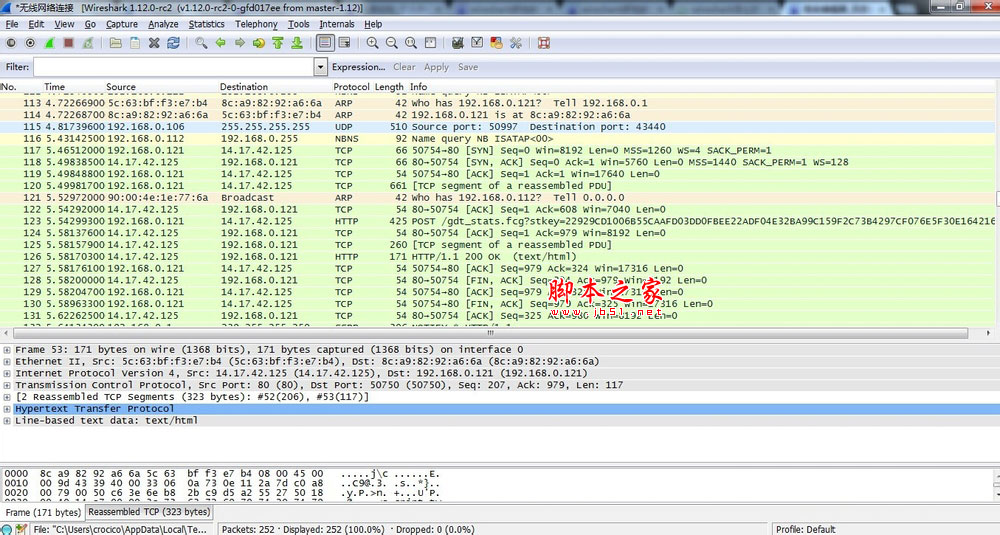Click the capture comments status icon
The height and width of the screenshot is (535, 1000).
(21, 529)
